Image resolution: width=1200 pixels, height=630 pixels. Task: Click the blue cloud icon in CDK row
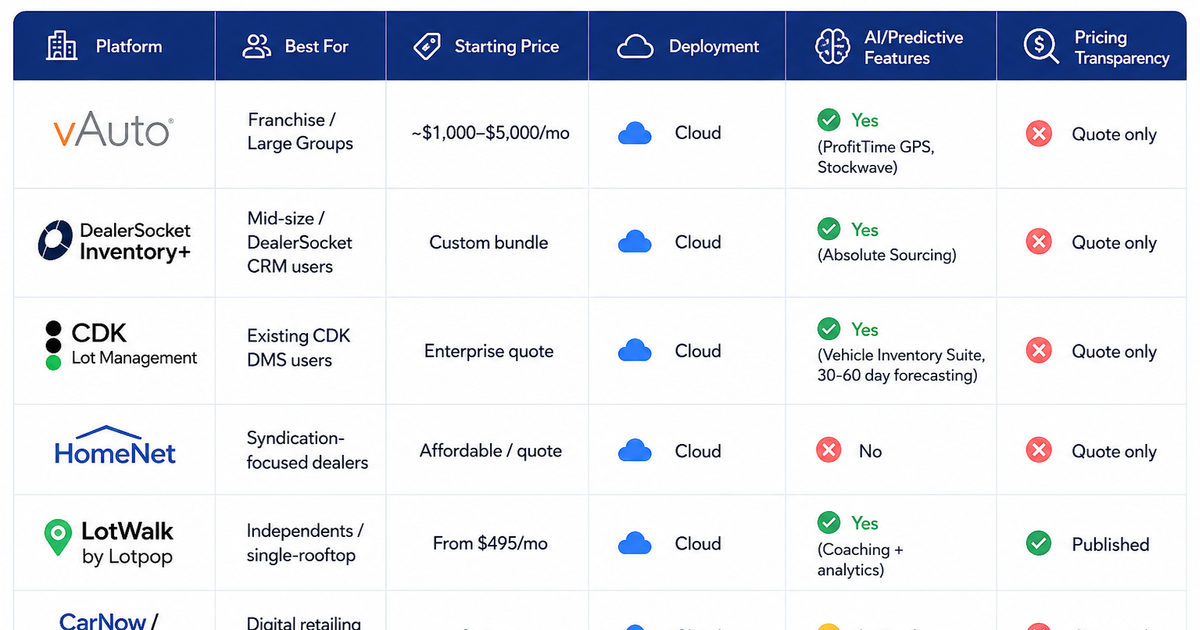635,351
